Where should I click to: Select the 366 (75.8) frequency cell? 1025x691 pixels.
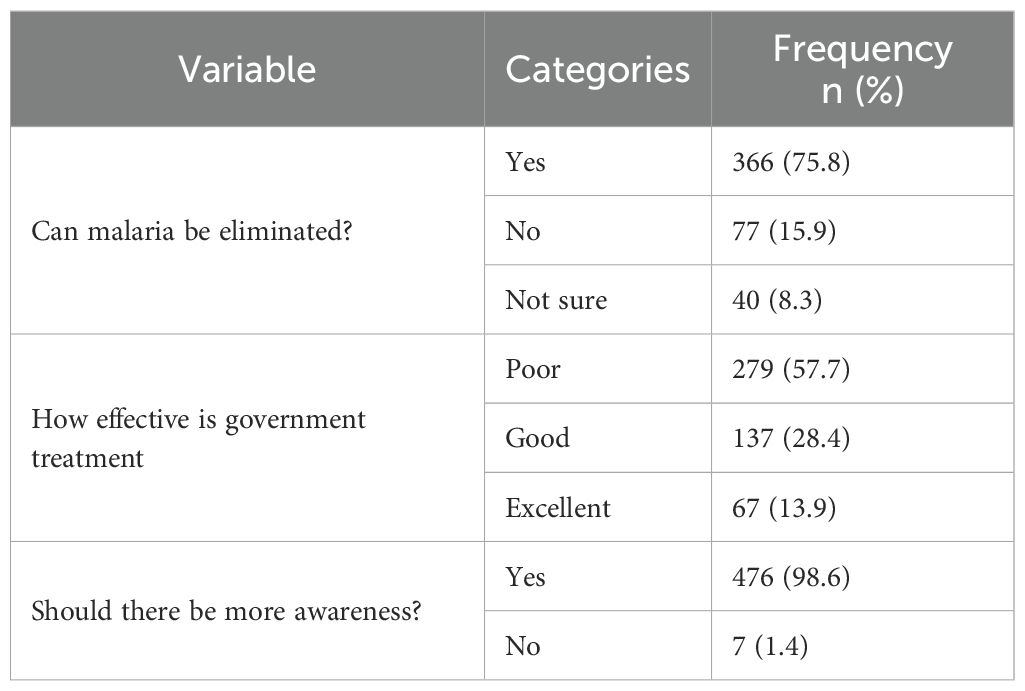click(791, 161)
